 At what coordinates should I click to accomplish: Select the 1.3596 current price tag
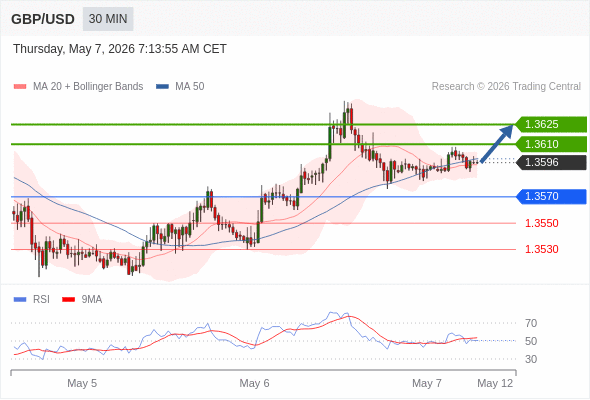click(x=551, y=162)
